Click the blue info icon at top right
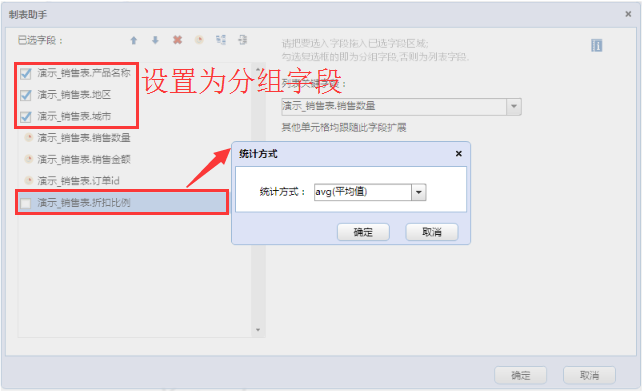This screenshot has height=391, width=642. tap(597, 45)
